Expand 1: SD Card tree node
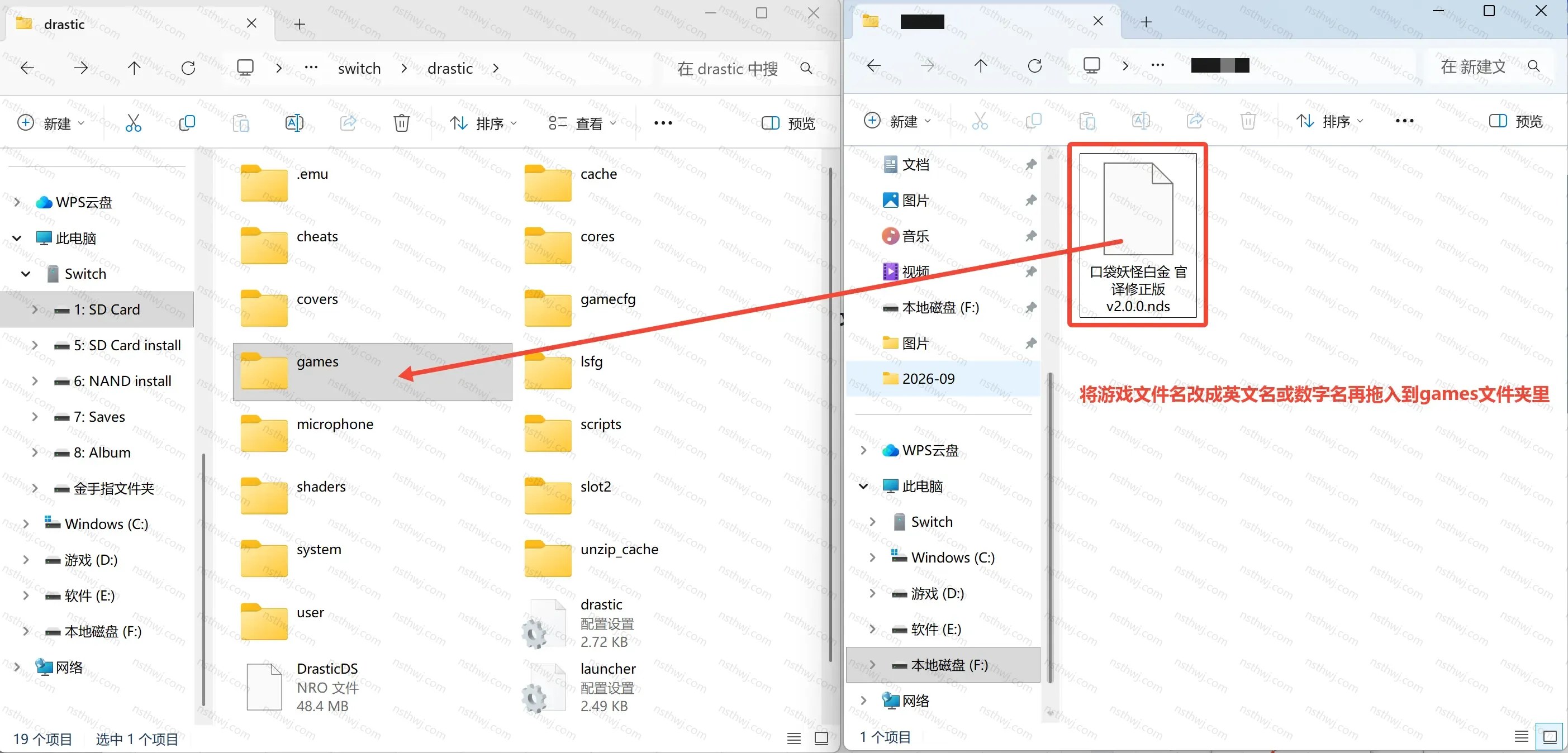Screen dimensions: 1568x753 click(35, 309)
